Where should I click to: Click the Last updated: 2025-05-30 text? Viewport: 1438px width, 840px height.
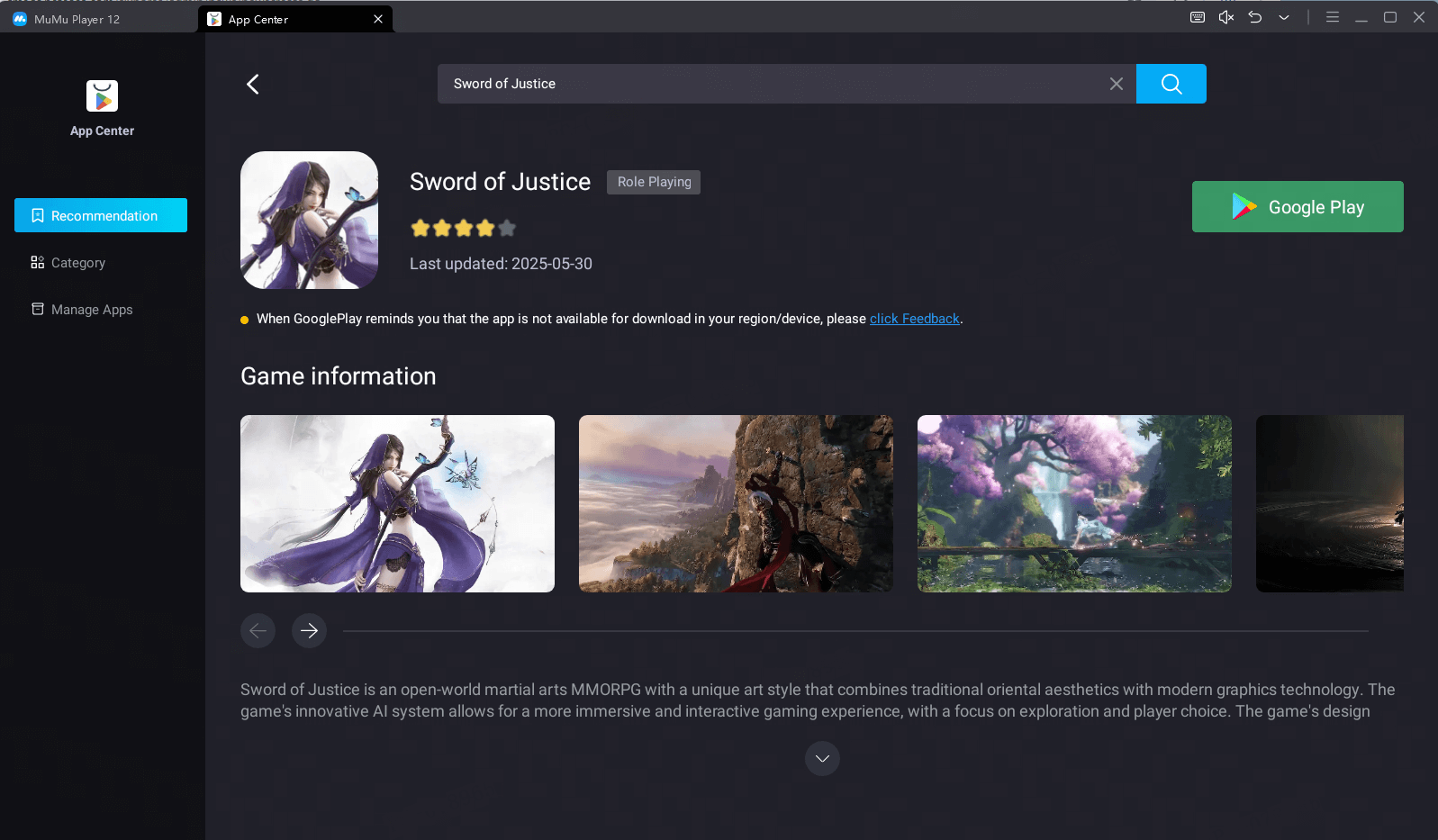pos(501,264)
